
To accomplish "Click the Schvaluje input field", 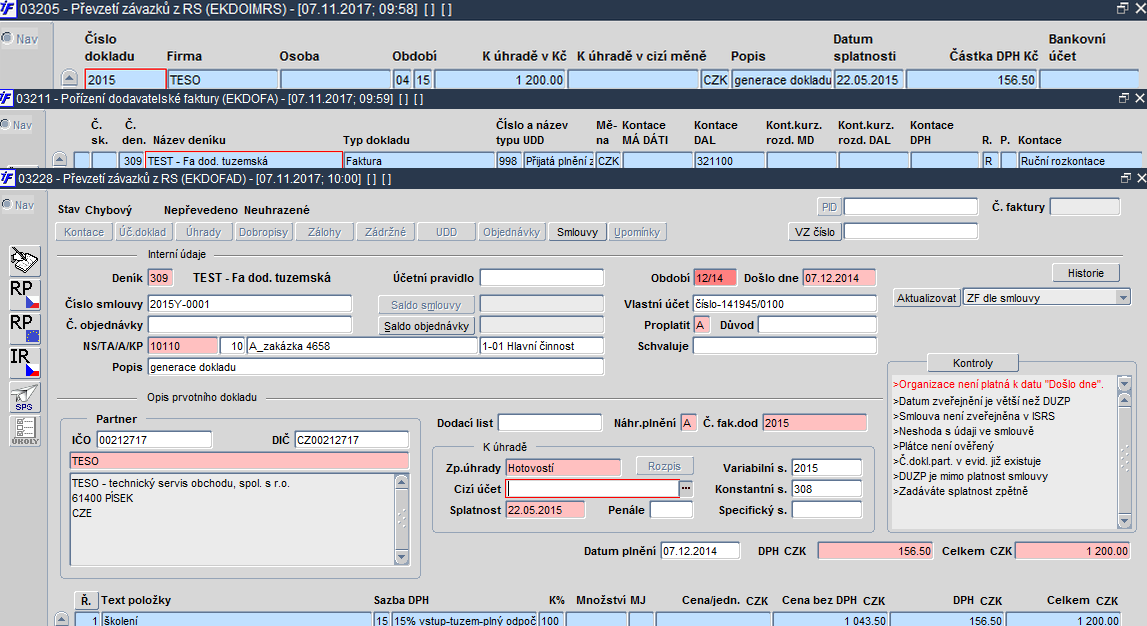I will 785,346.
